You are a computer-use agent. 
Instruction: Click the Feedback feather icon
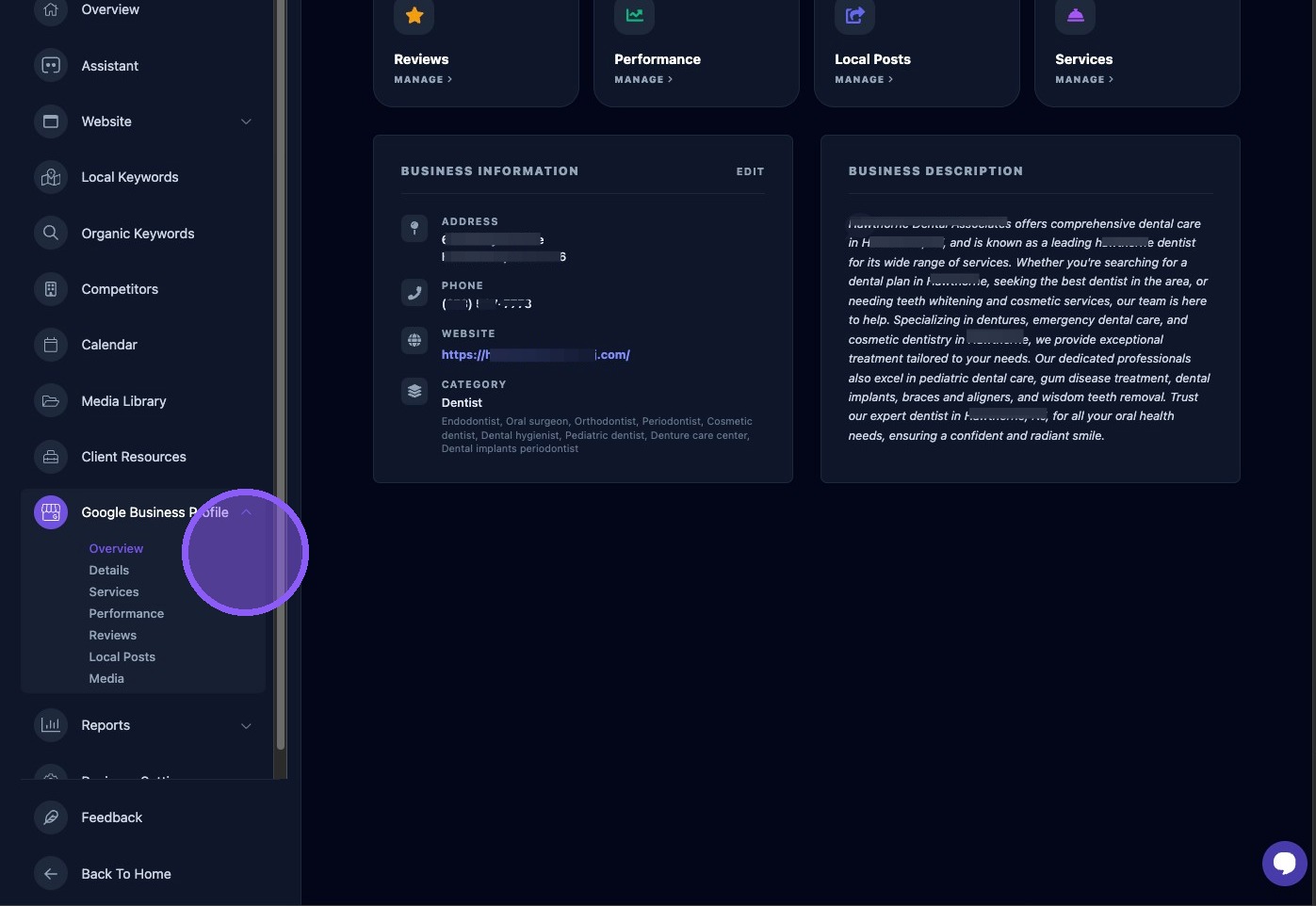pos(51,817)
